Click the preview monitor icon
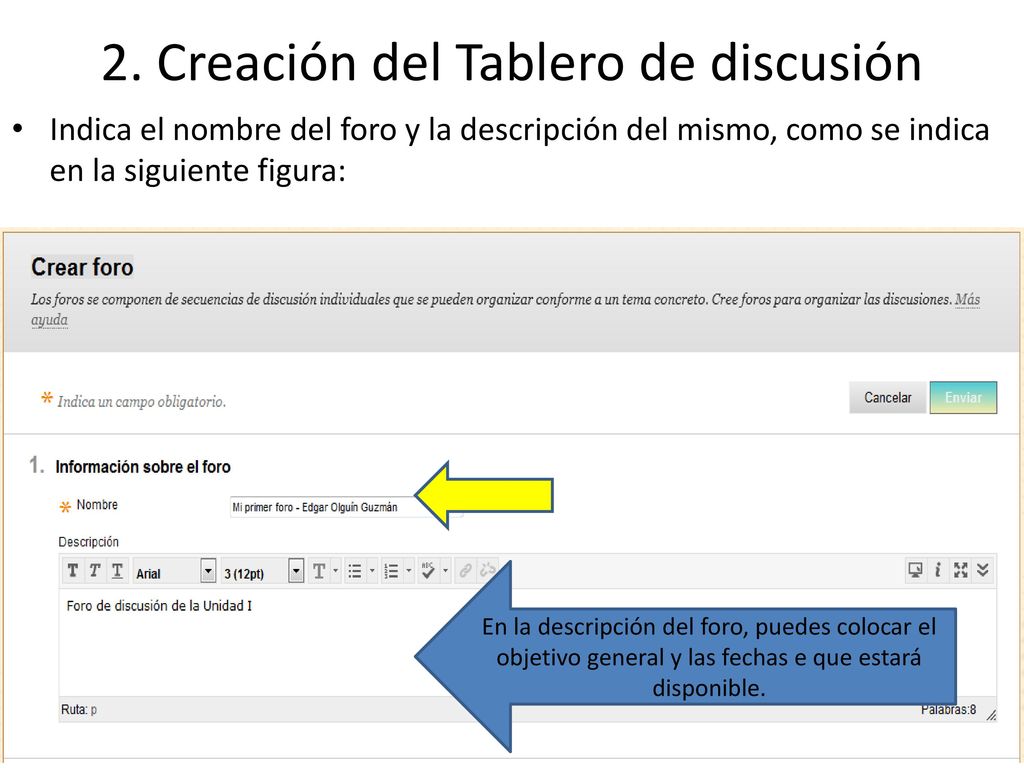This screenshot has height=768, width=1024. [x=916, y=570]
